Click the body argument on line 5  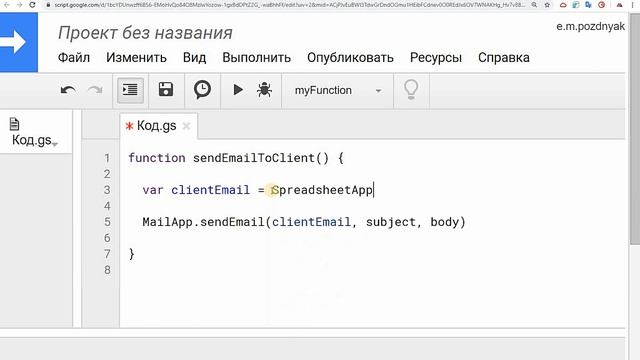[x=445, y=222]
